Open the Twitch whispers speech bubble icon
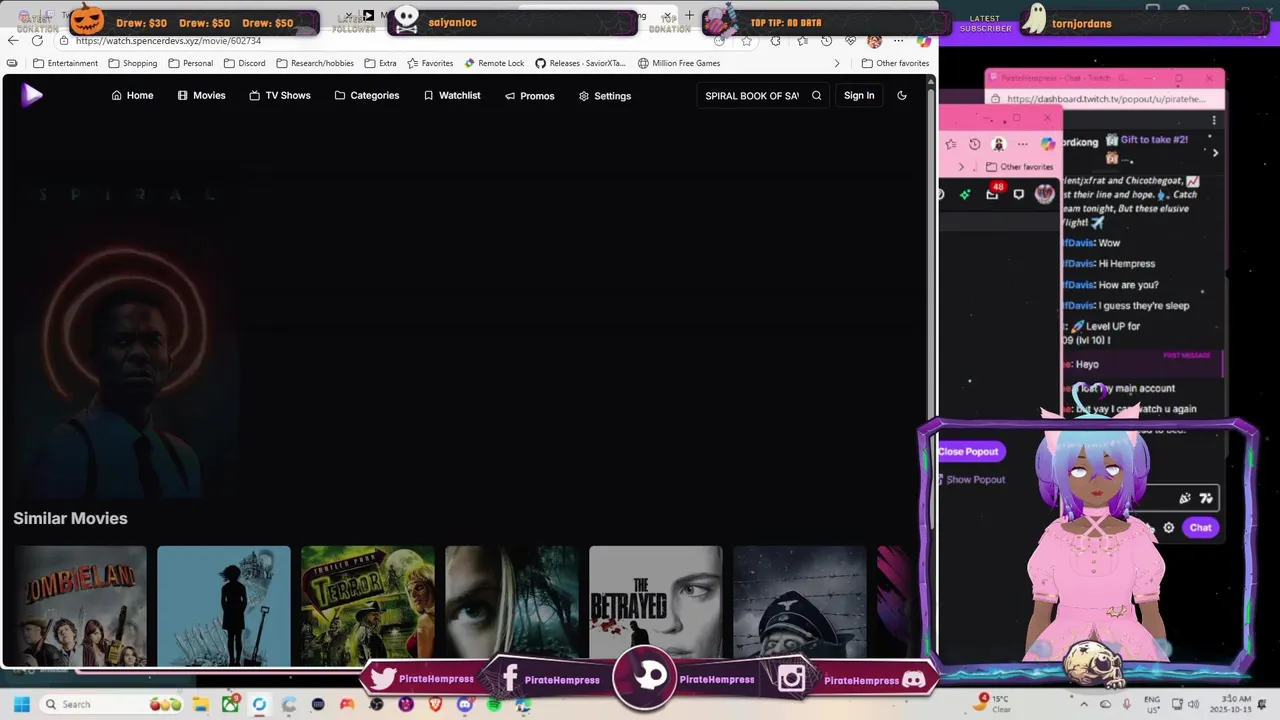The height and width of the screenshot is (720, 1280). (x=1019, y=194)
